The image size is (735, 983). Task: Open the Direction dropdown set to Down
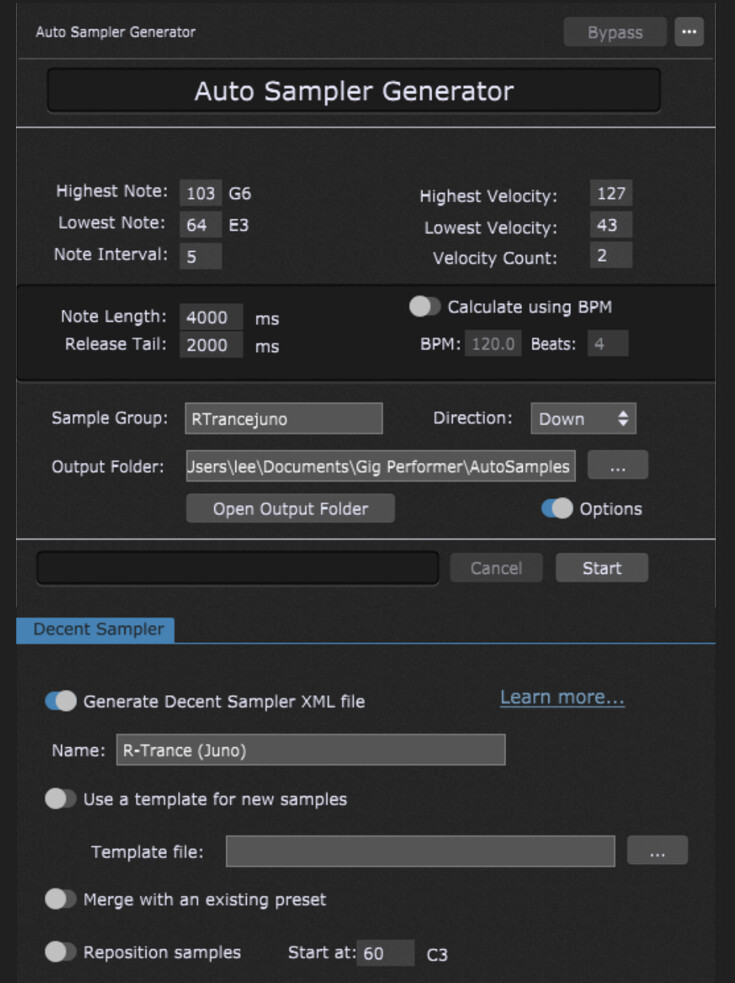[x=583, y=418]
